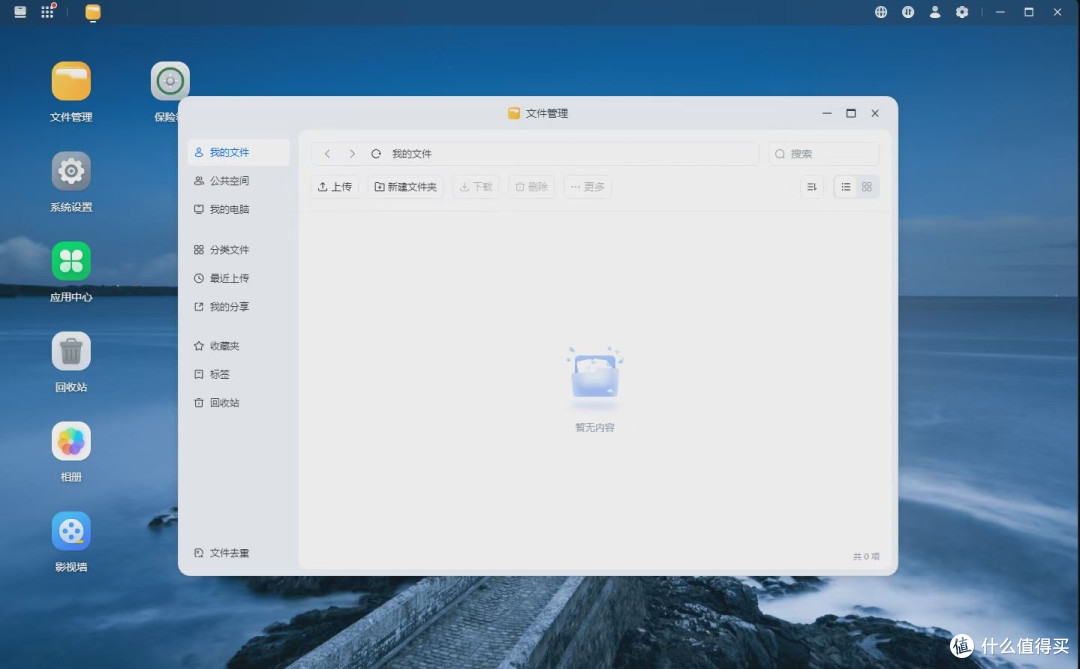
Task: Close the 文件管理 window
Action: click(875, 113)
